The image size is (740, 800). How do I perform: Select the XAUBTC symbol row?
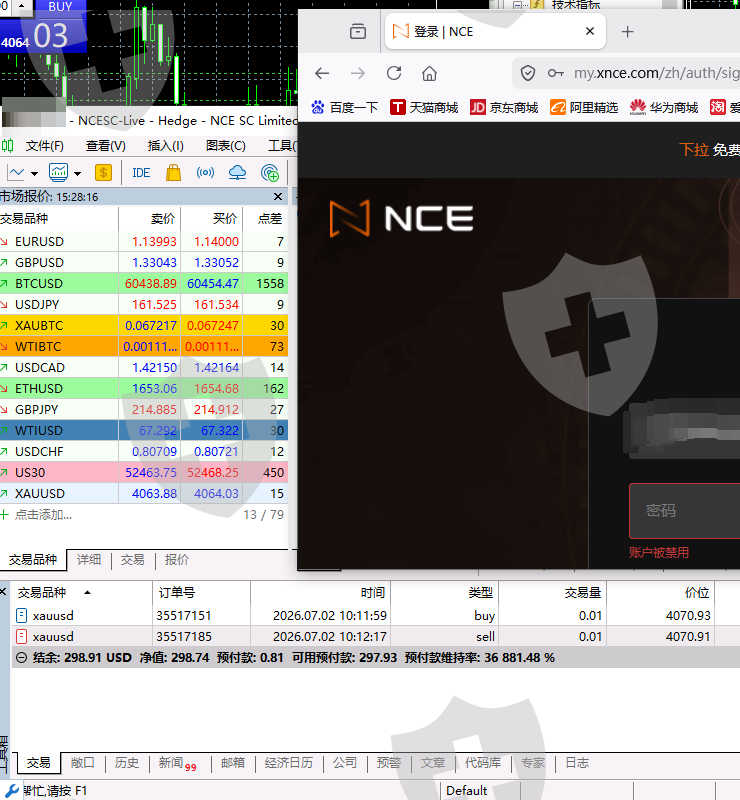144,326
